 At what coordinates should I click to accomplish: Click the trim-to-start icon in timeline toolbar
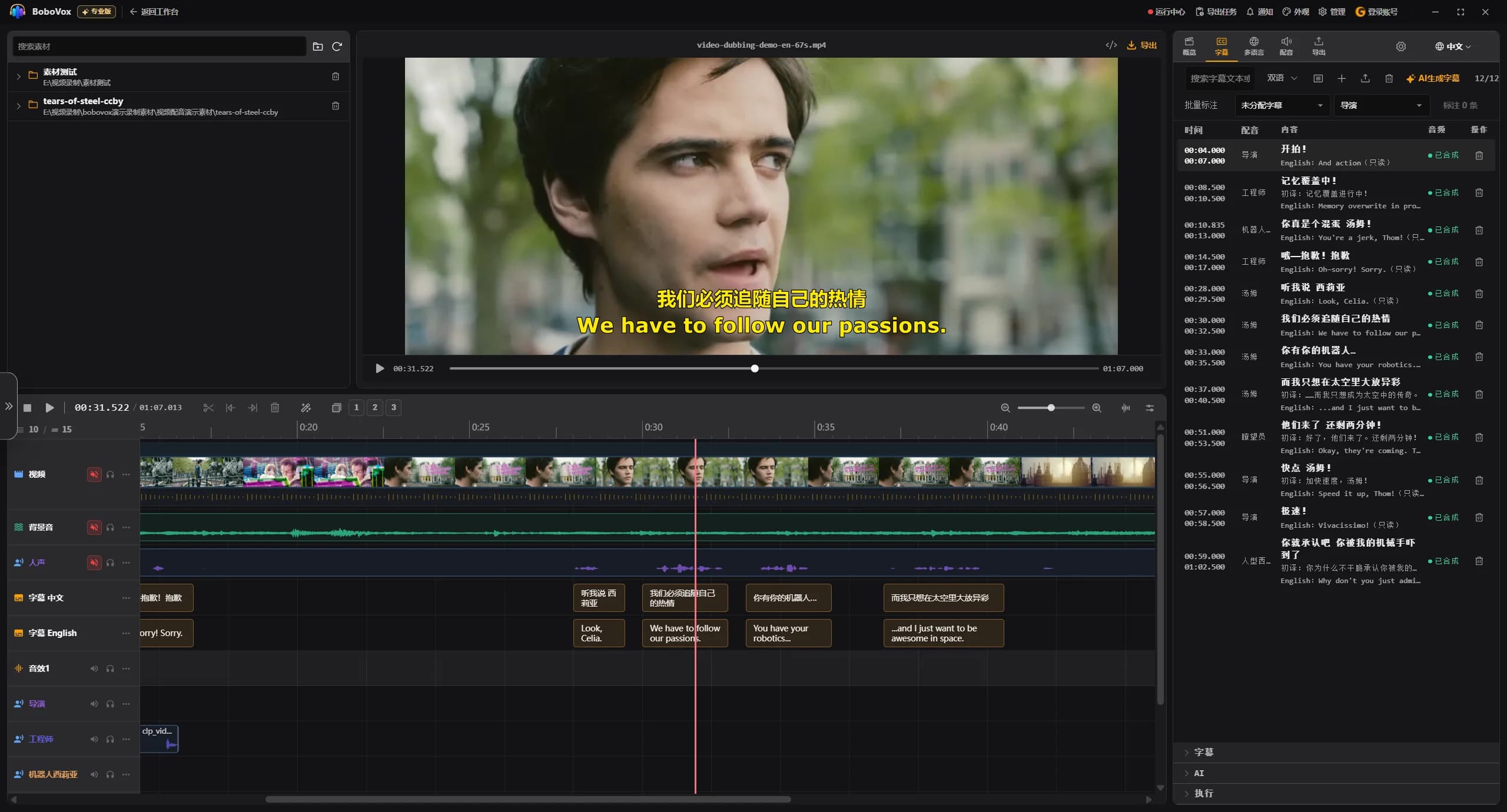point(230,408)
